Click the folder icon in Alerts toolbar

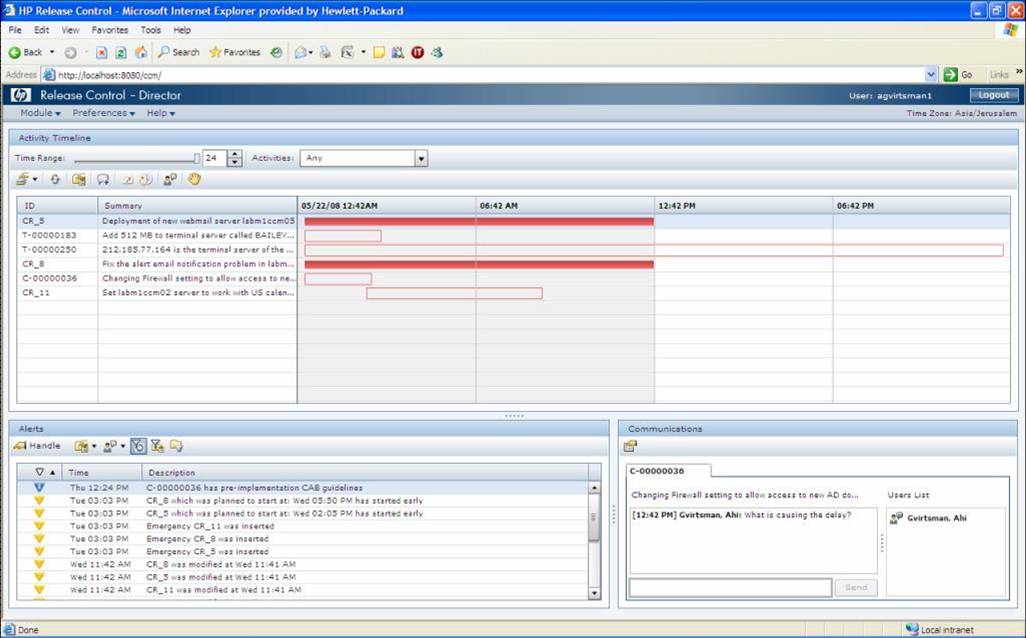(81, 446)
